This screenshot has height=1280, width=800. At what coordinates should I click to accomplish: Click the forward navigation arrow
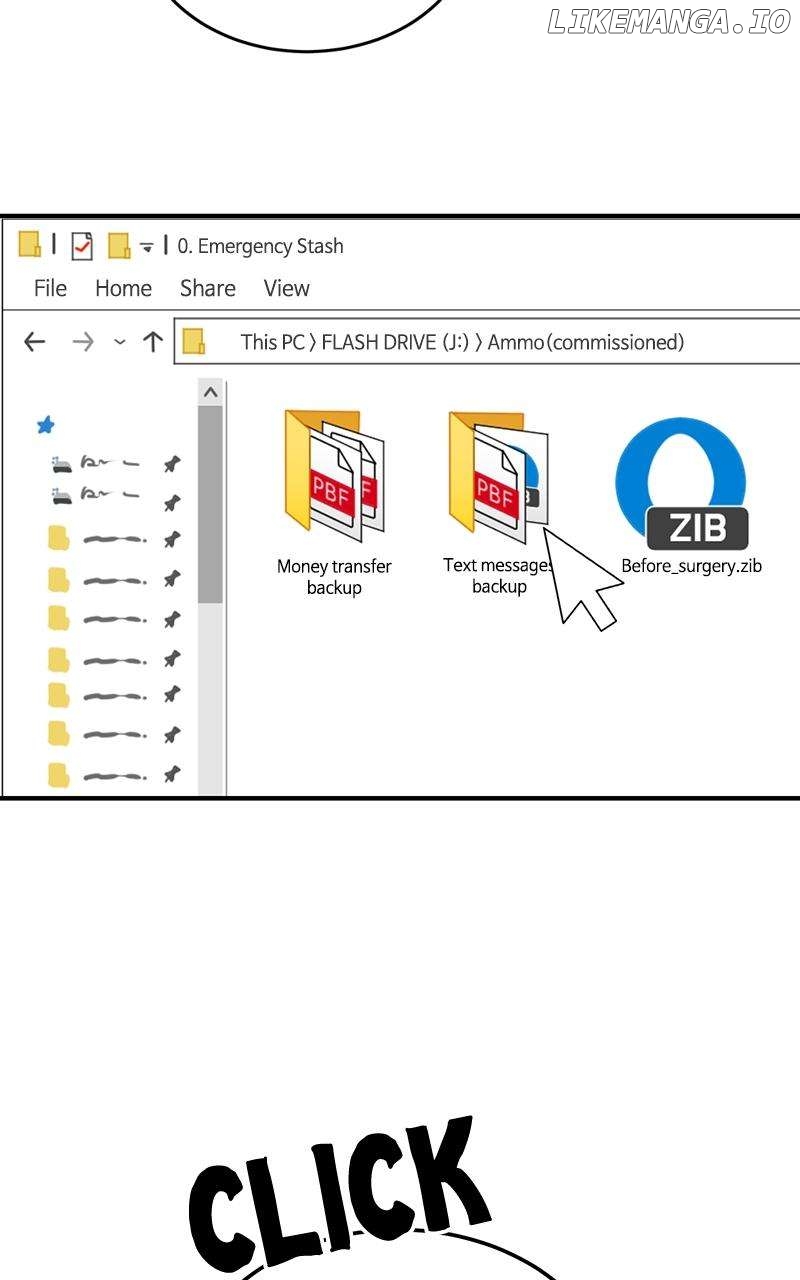(x=83, y=342)
